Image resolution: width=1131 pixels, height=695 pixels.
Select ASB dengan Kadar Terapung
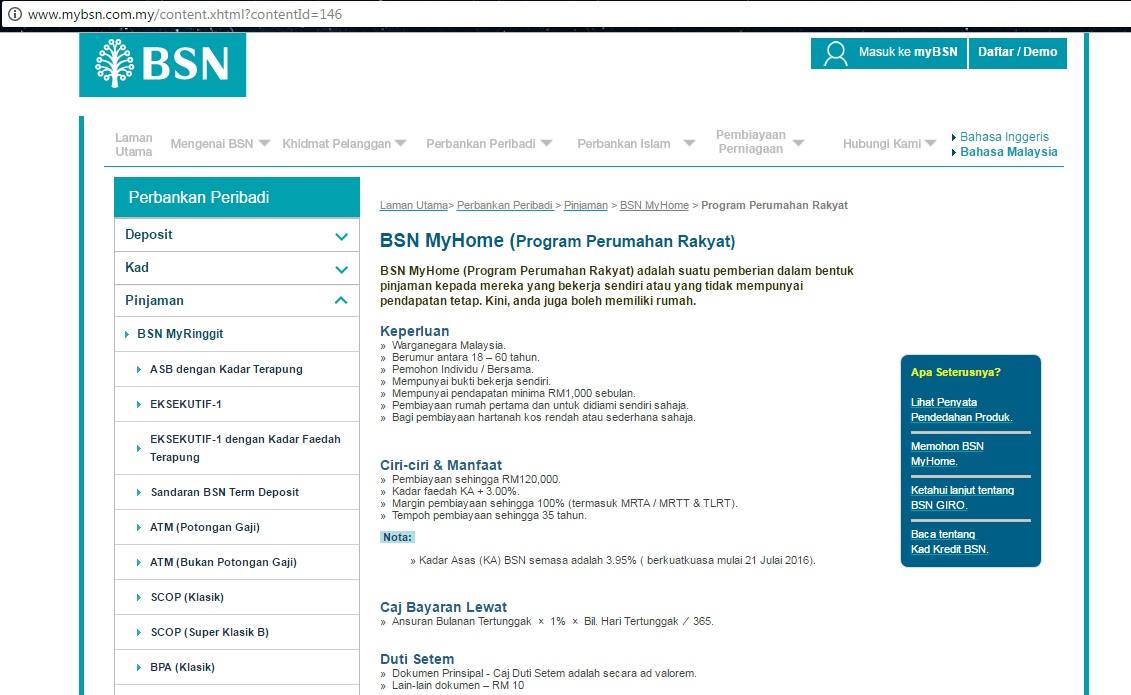pos(226,369)
